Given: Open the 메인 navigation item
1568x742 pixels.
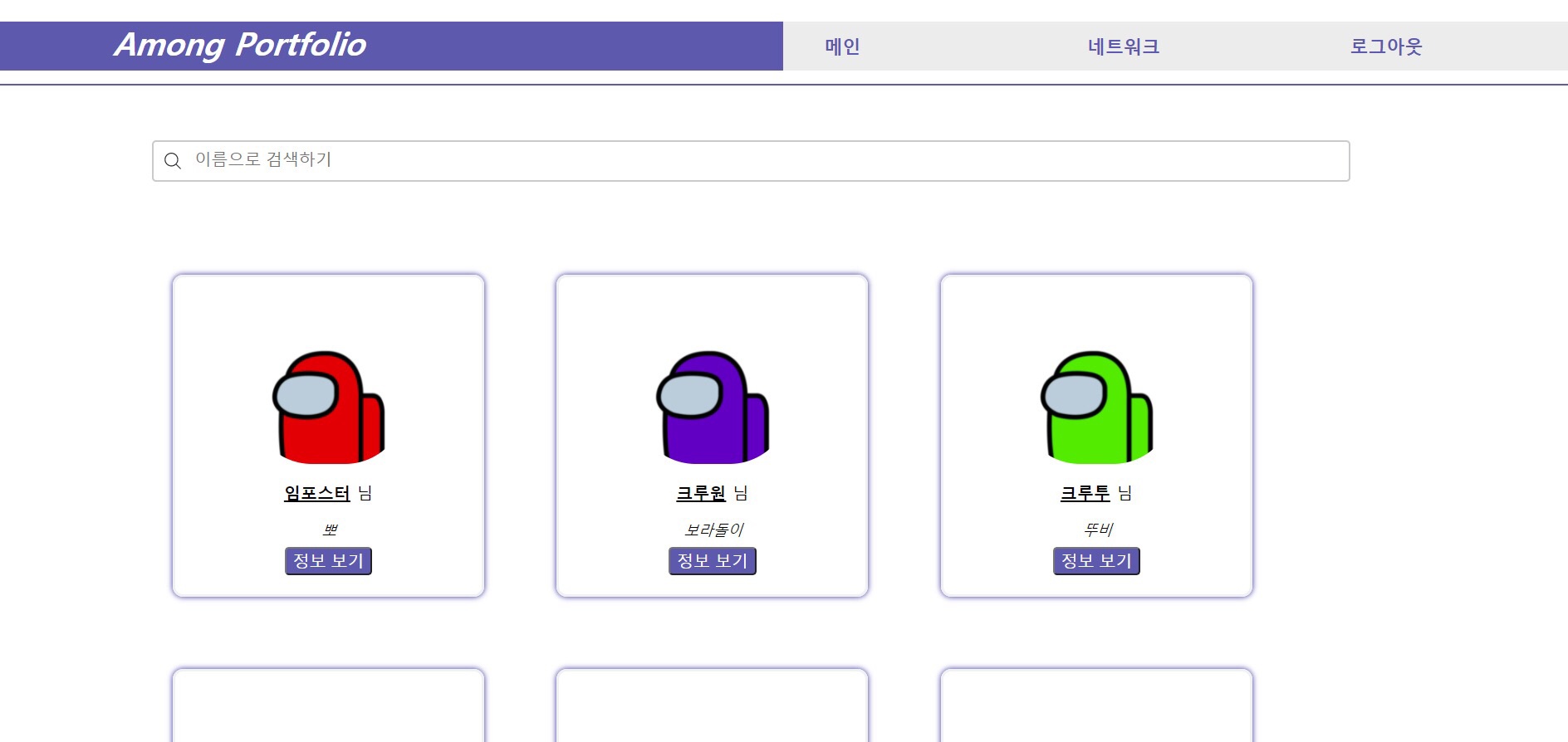Looking at the screenshot, I should click(x=842, y=46).
